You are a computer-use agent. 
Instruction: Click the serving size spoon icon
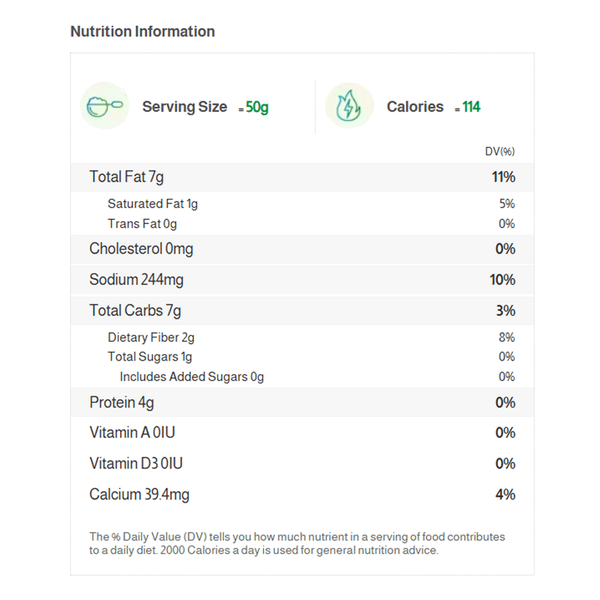coord(104,106)
